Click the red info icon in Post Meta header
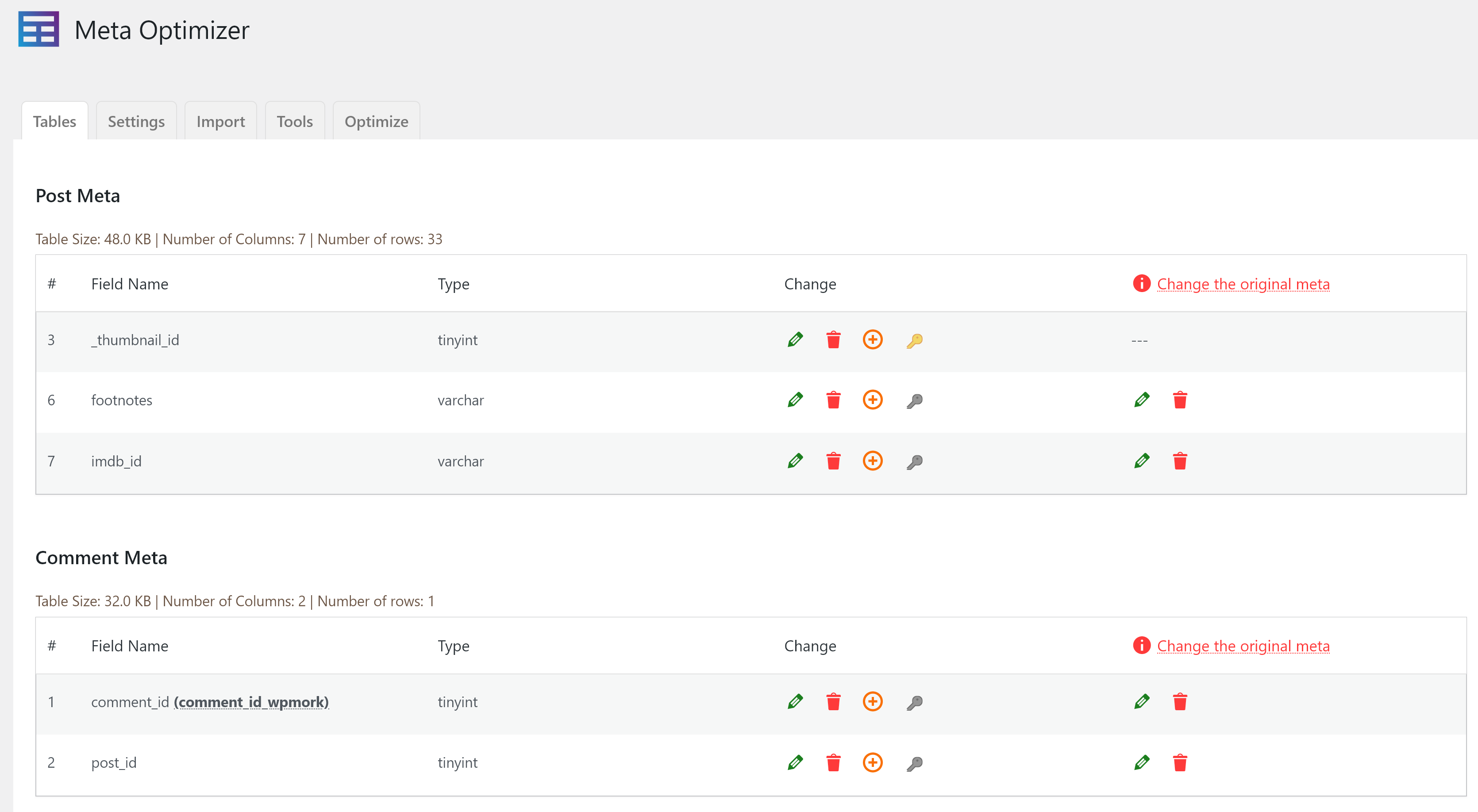The image size is (1478, 812). tap(1141, 284)
